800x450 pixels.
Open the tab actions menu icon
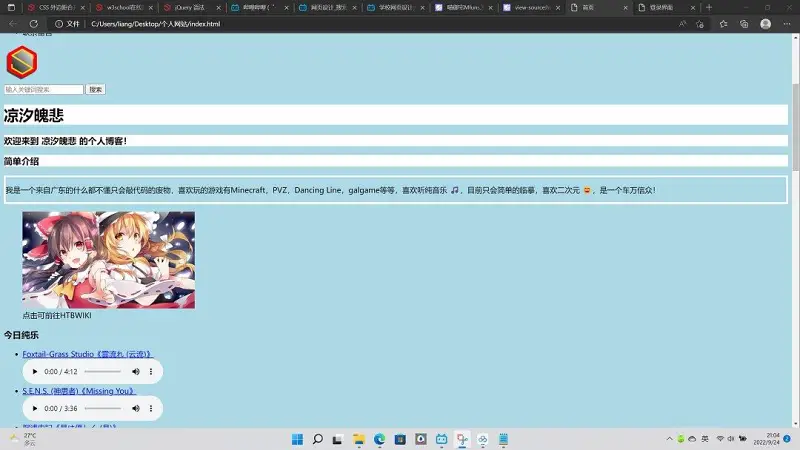(x=11, y=8)
